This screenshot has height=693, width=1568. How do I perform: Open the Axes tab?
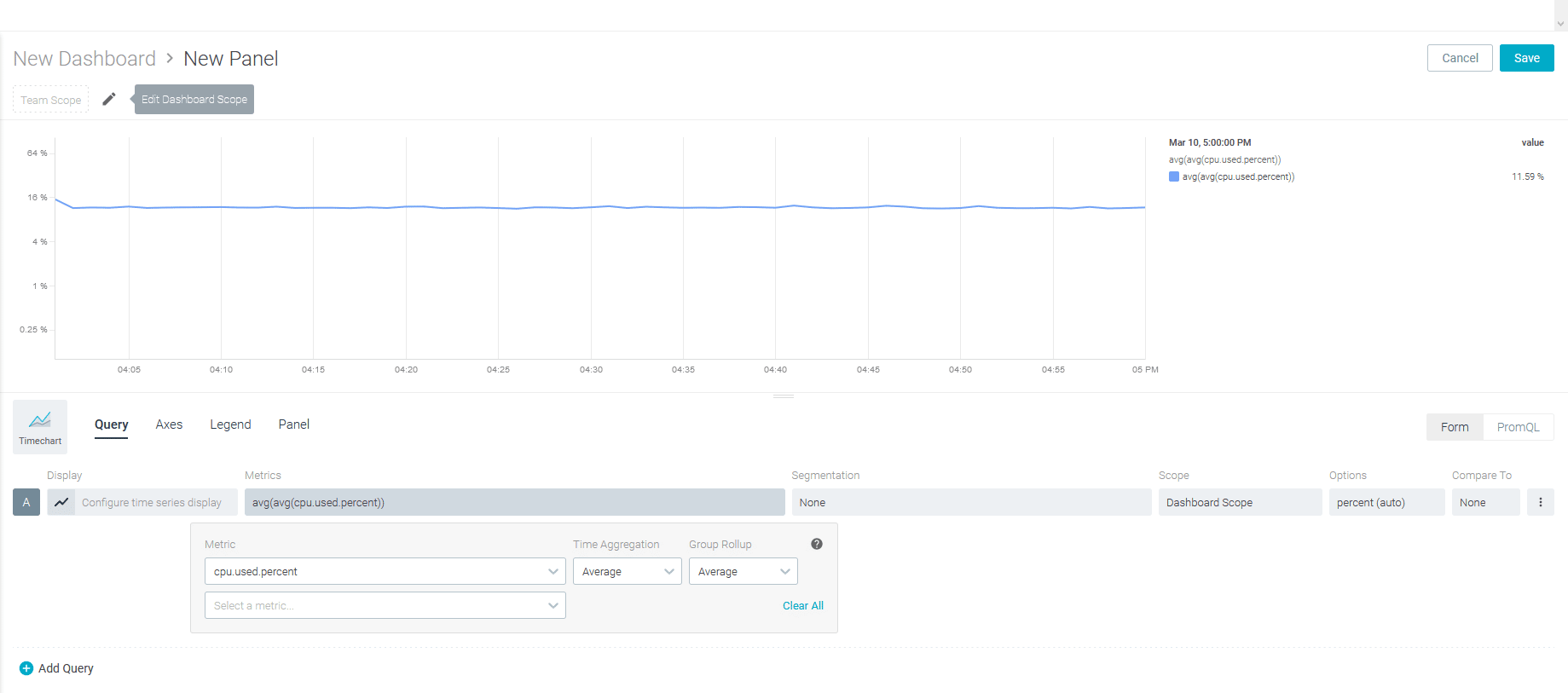[169, 424]
